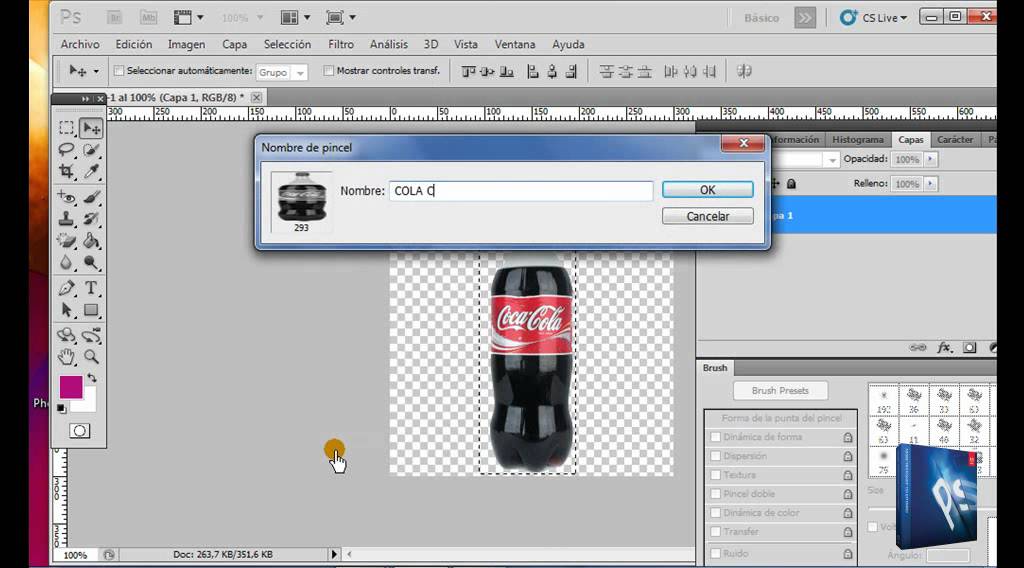Open the tool preset picker arrow
Image resolution: width=1024 pixels, height=568 pixels.
coord(95,71)
